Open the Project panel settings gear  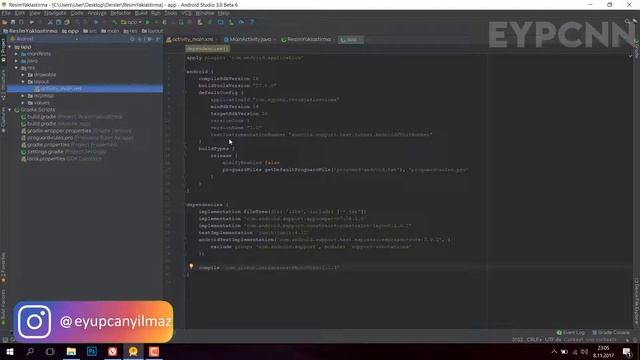[149, 39]
